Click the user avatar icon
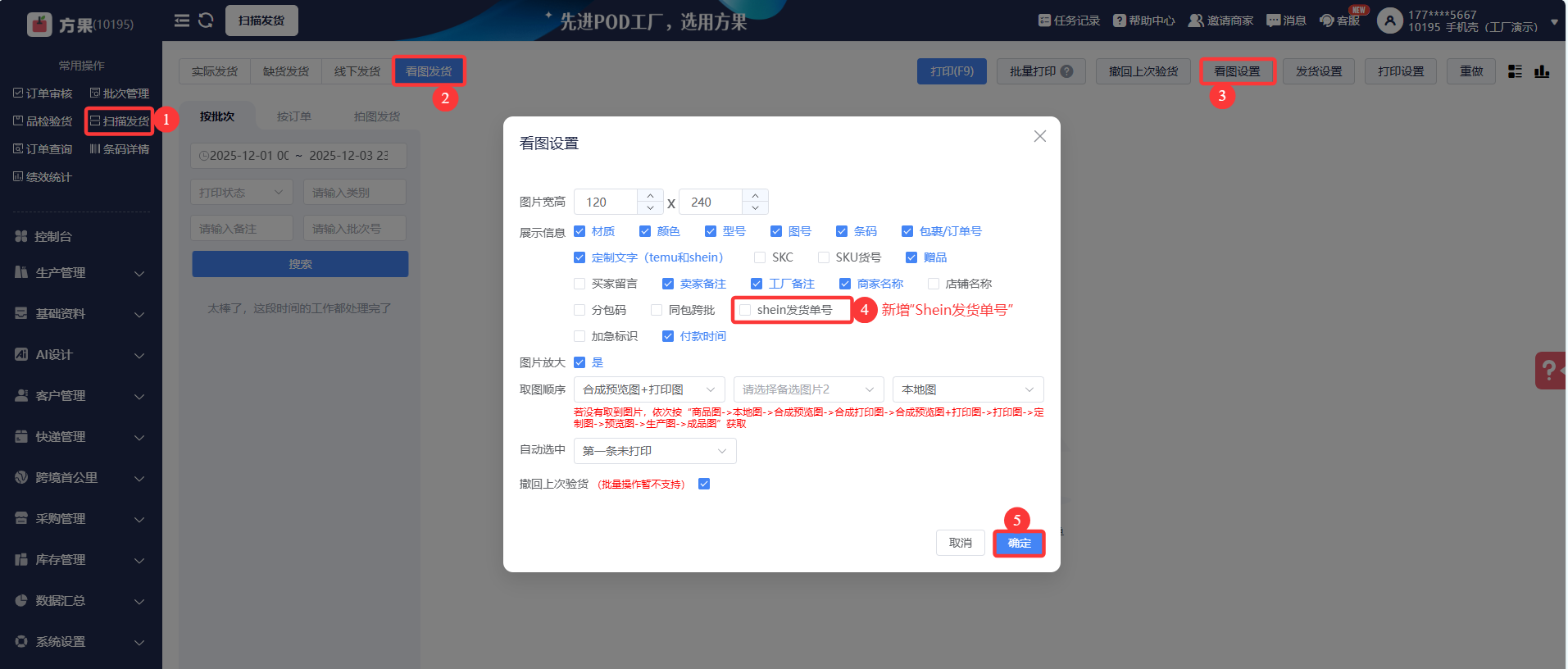The image size is (1568, 669). click(1390, 20)
